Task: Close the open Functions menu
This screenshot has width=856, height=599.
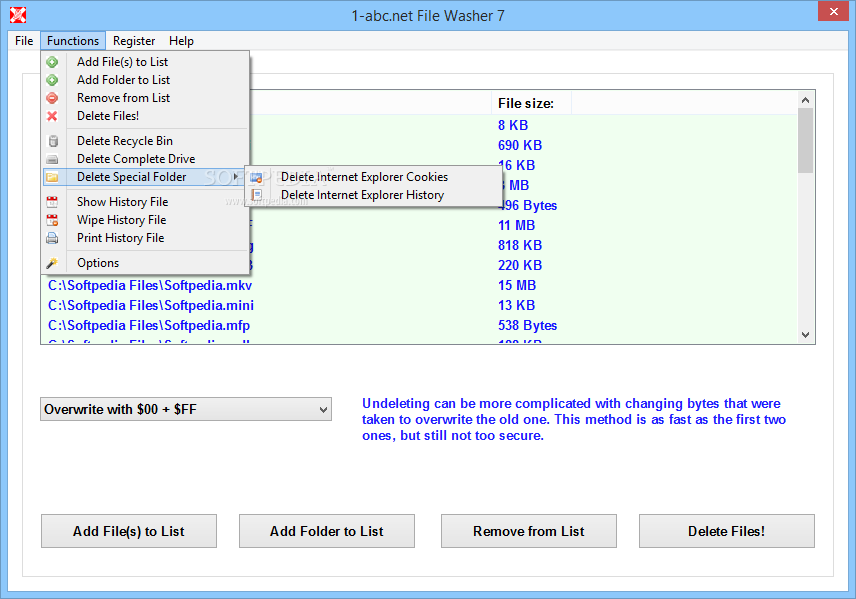Action: pos(73,41)
